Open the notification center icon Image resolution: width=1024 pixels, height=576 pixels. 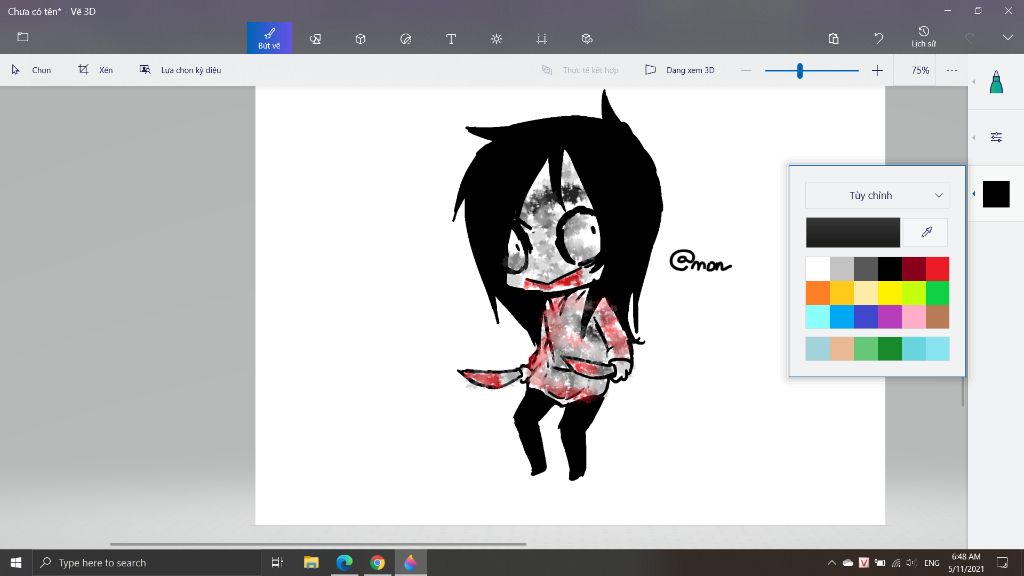pos(1002,562)
